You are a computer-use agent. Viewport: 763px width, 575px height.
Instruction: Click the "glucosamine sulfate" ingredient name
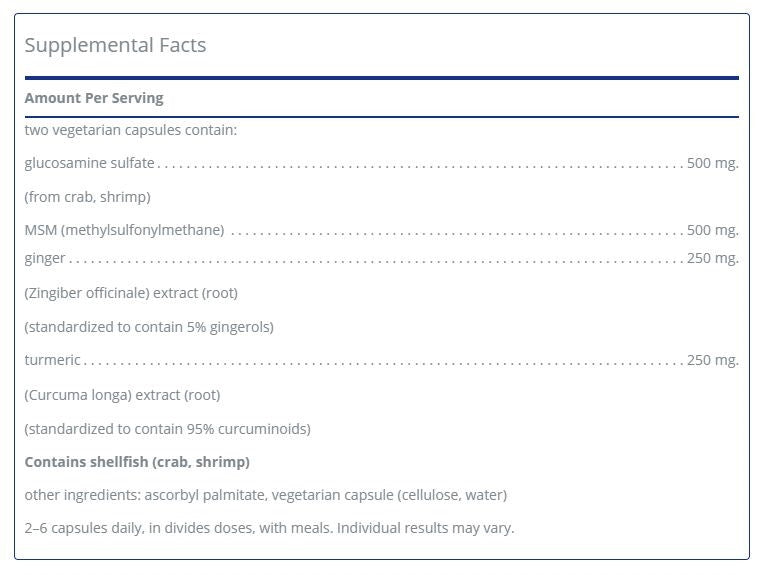click(x=90, y=163)
